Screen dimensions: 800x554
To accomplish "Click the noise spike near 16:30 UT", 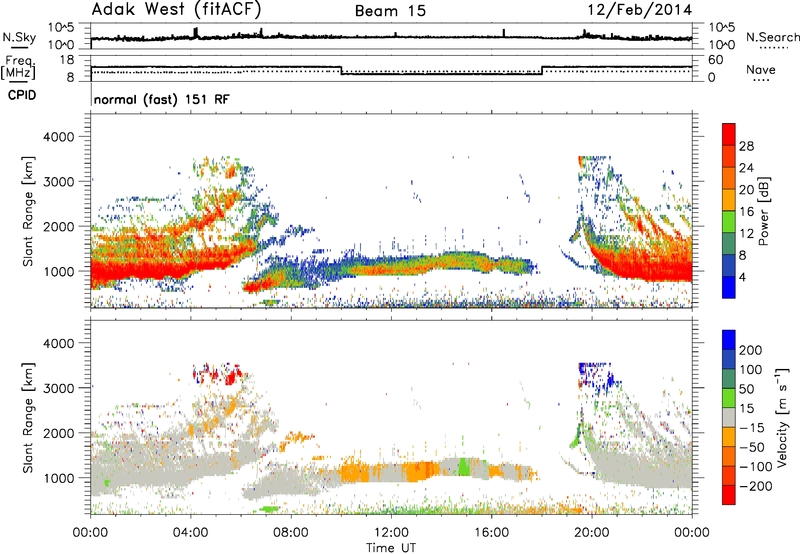I will click(x=504, y=33).
